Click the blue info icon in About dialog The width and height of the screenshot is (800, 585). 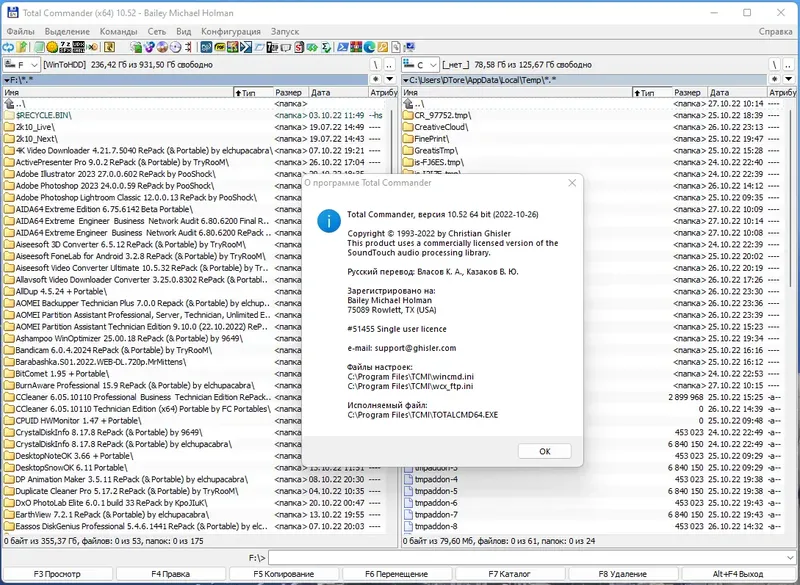pos(329,221)
